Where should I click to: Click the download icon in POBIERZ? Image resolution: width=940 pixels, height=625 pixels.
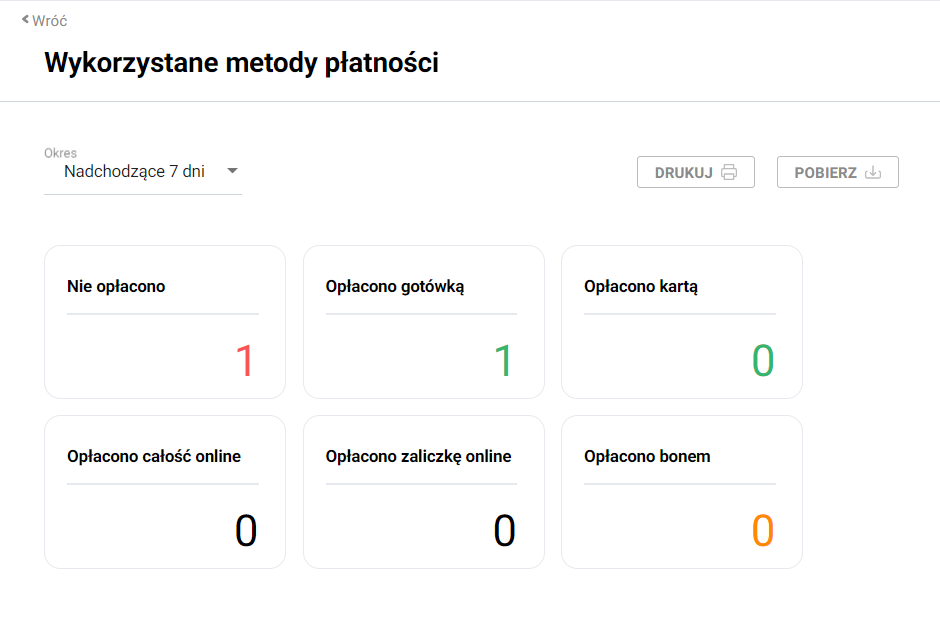[873, 172]
